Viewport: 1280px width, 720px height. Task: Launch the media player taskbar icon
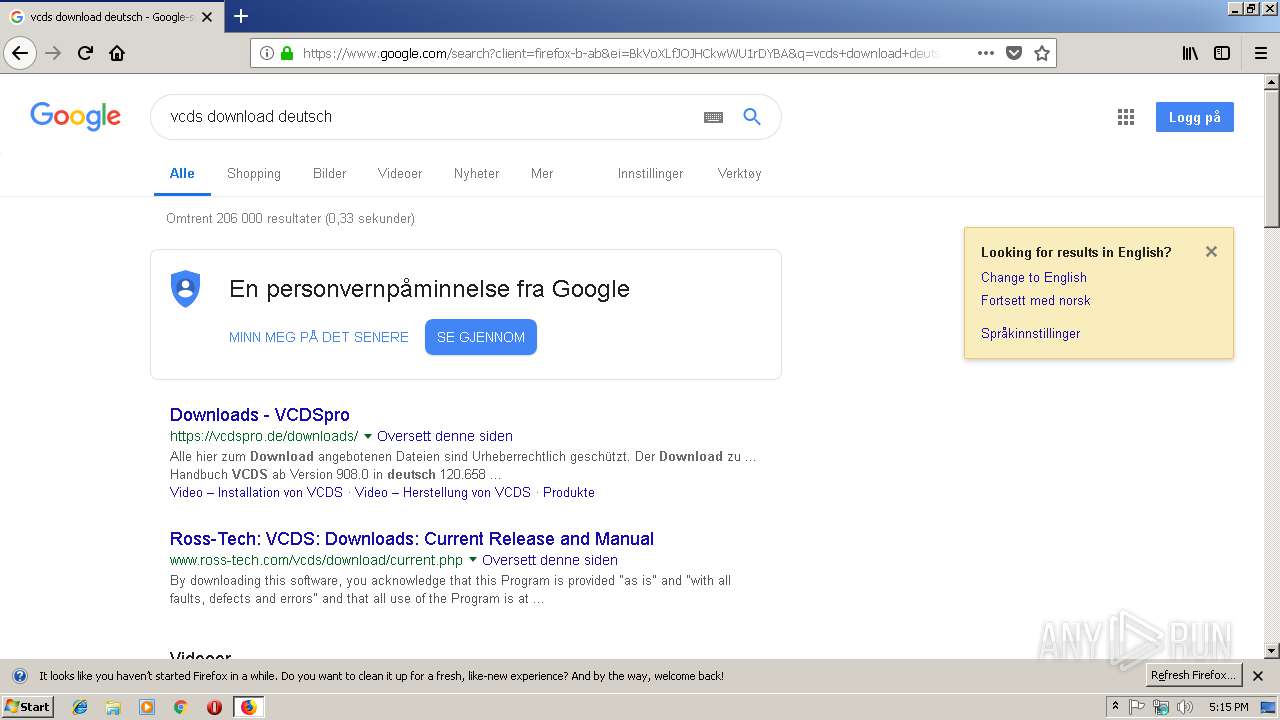coord(147,707)
